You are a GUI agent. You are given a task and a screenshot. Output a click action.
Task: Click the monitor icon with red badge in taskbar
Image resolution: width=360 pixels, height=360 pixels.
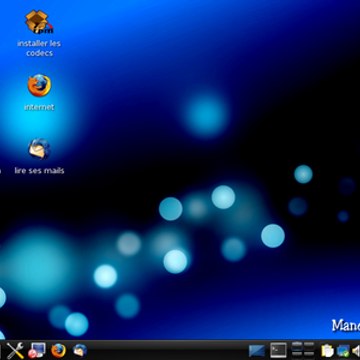coord(37,351)
